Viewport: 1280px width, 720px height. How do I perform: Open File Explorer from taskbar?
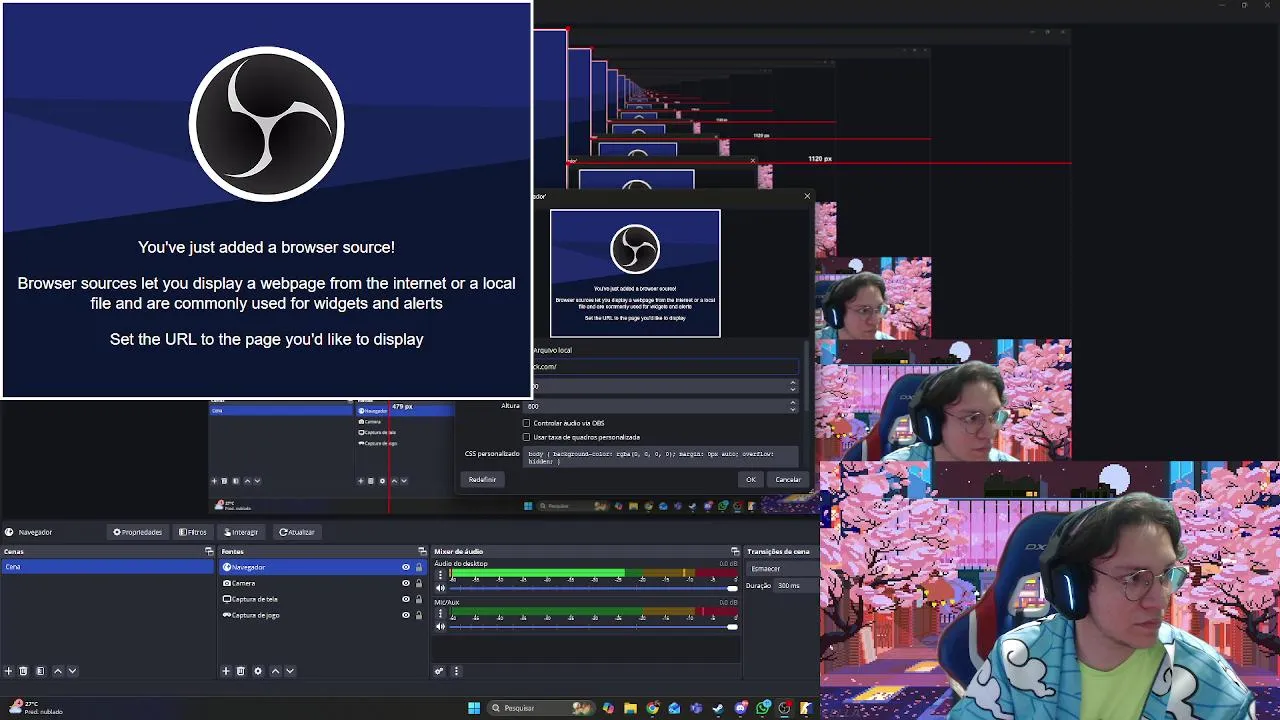(x=630, y=708)
